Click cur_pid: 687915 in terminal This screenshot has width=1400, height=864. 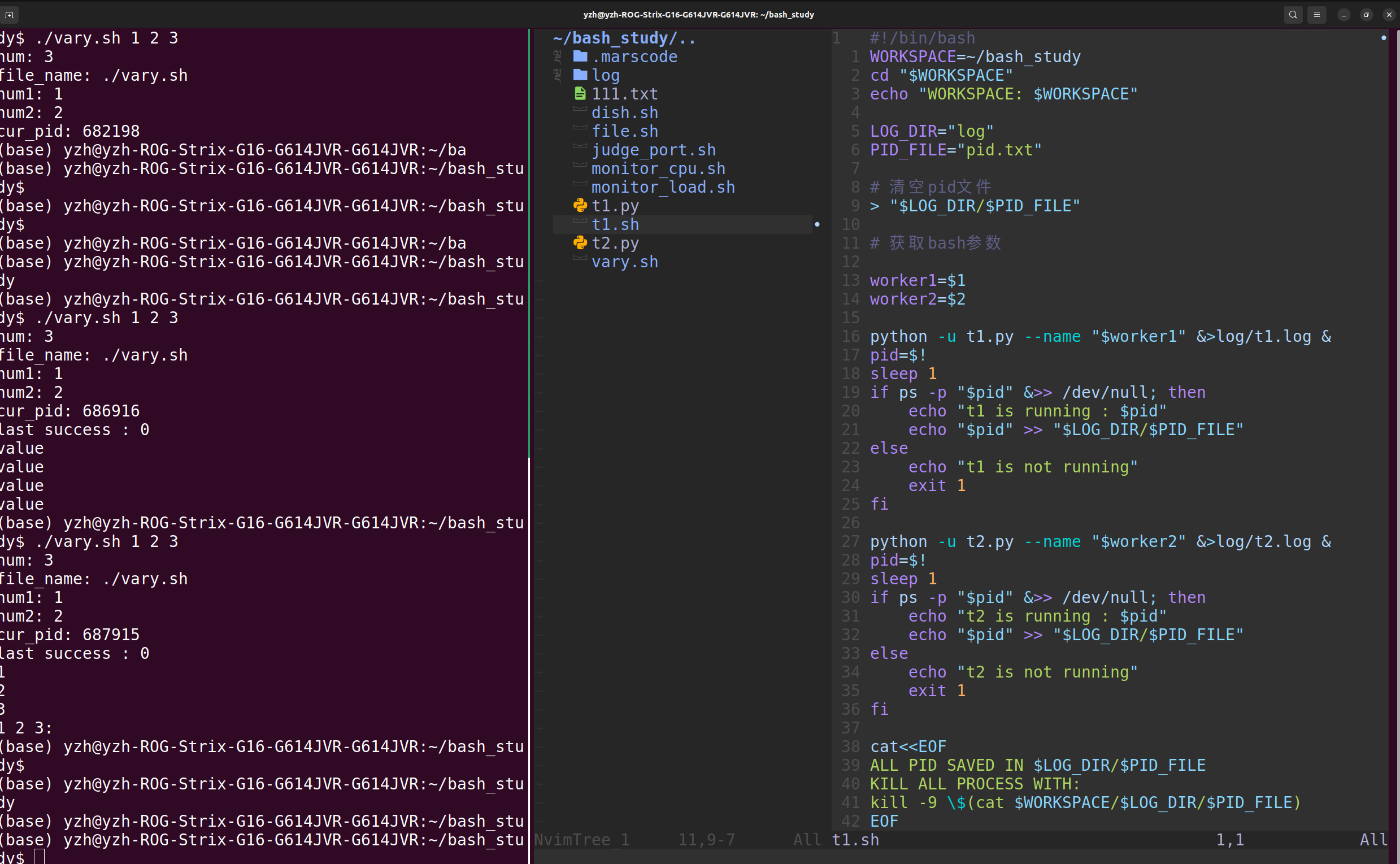(69, 635)
